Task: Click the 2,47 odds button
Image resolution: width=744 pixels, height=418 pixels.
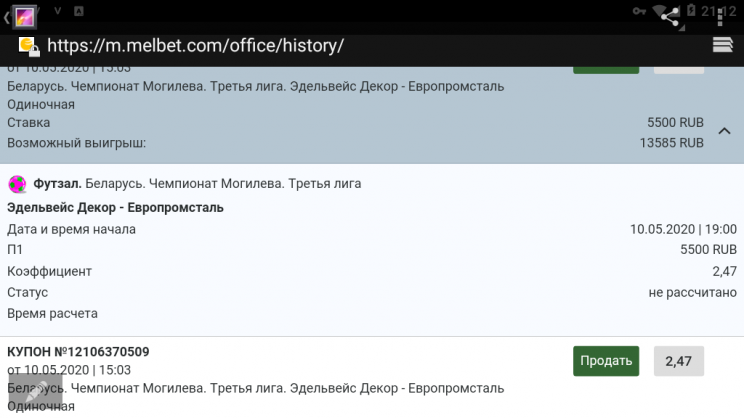Action: 679,361
